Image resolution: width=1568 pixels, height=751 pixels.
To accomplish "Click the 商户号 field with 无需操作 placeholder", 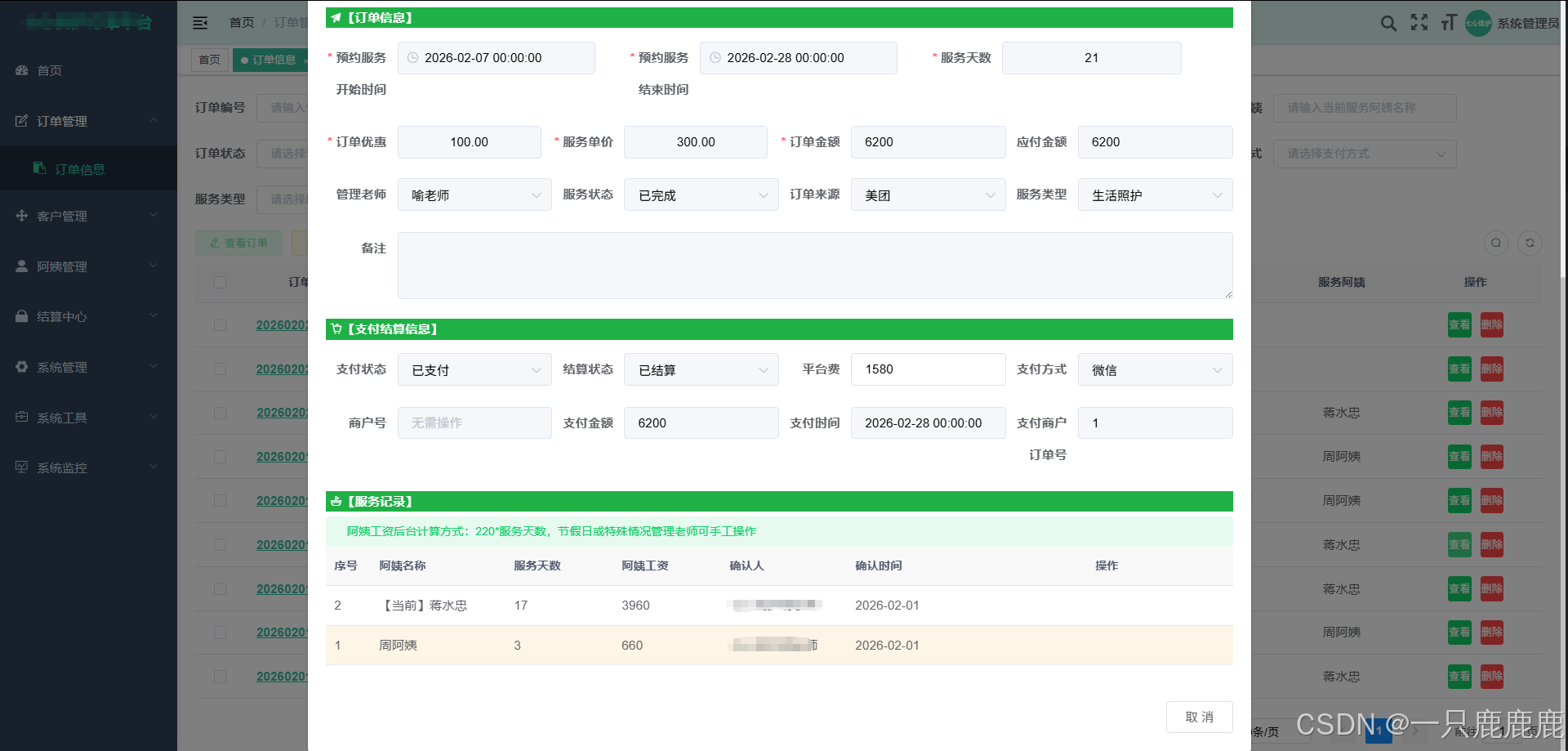I will (474, 423).
